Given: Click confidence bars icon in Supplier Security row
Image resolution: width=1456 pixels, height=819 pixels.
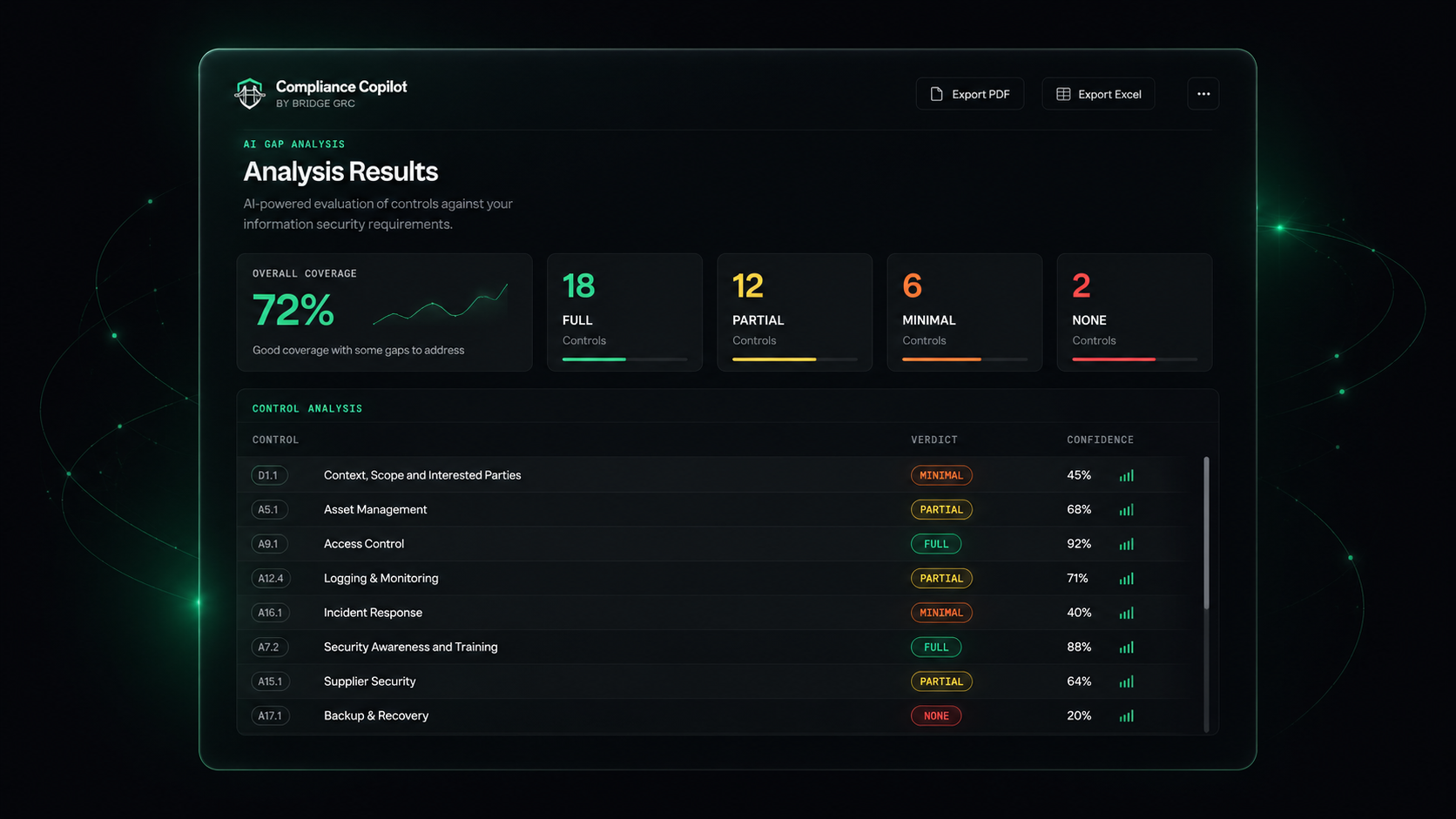Looking at the screenshot, I should tap(1126, 681).
